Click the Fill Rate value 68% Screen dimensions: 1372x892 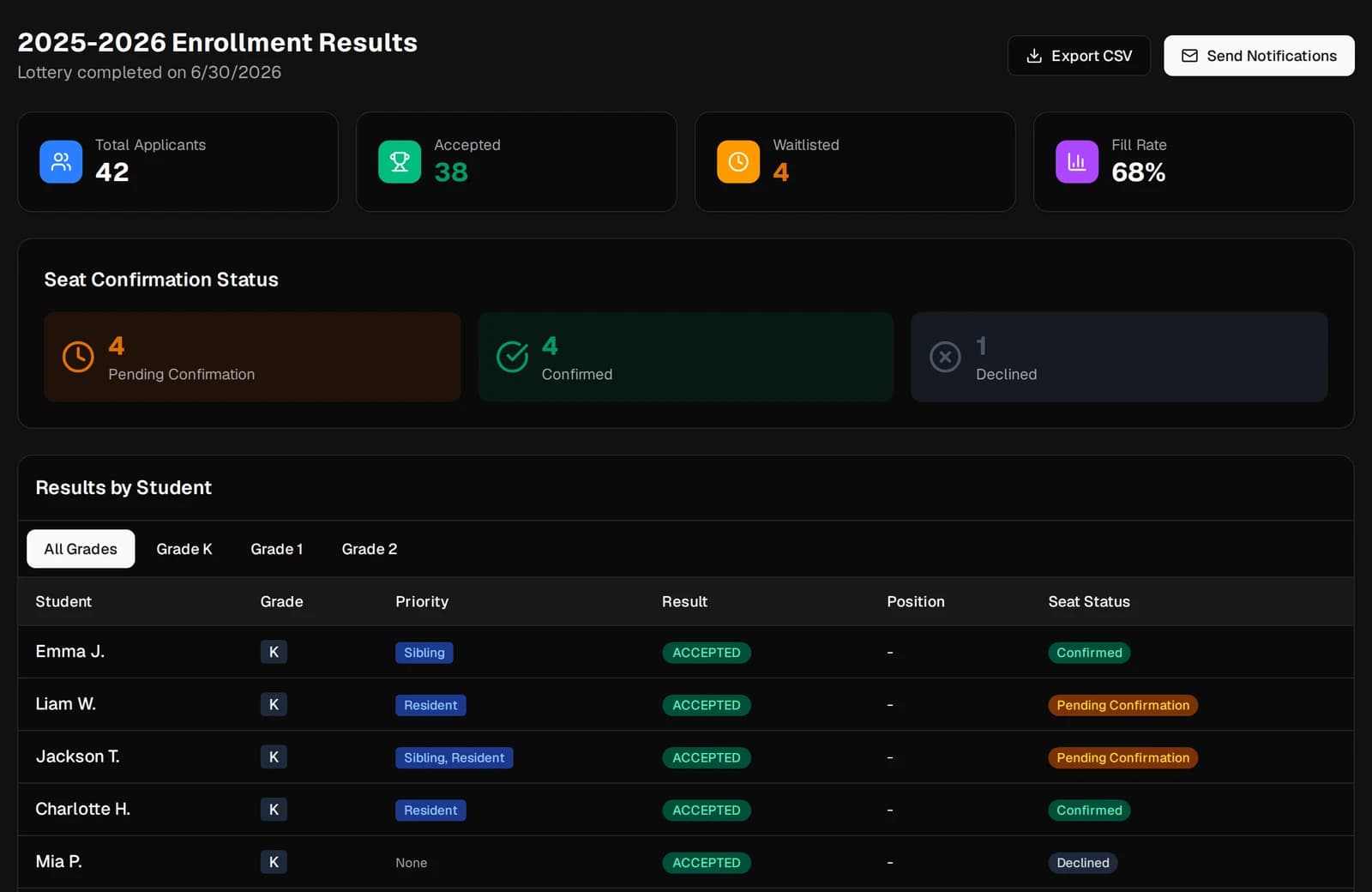click(1139, 172)
